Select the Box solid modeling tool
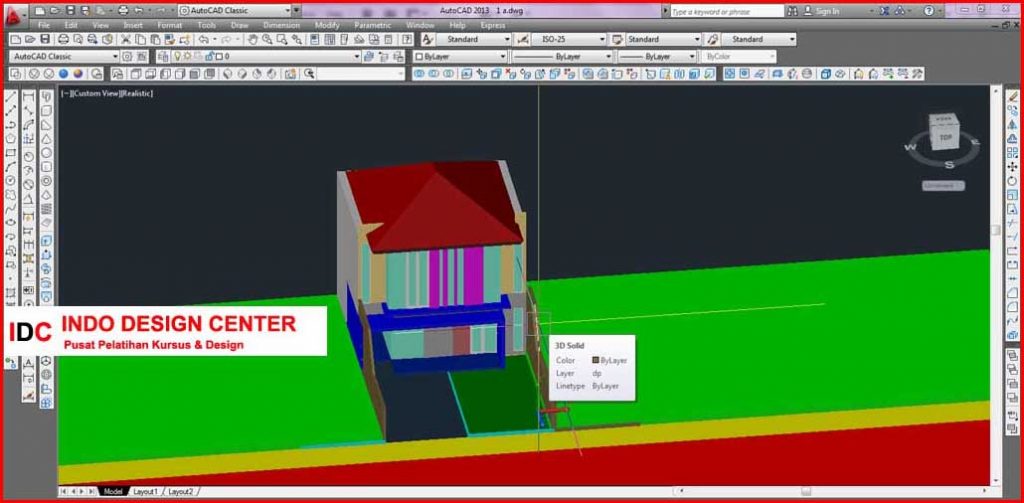 tap(46, 111)
